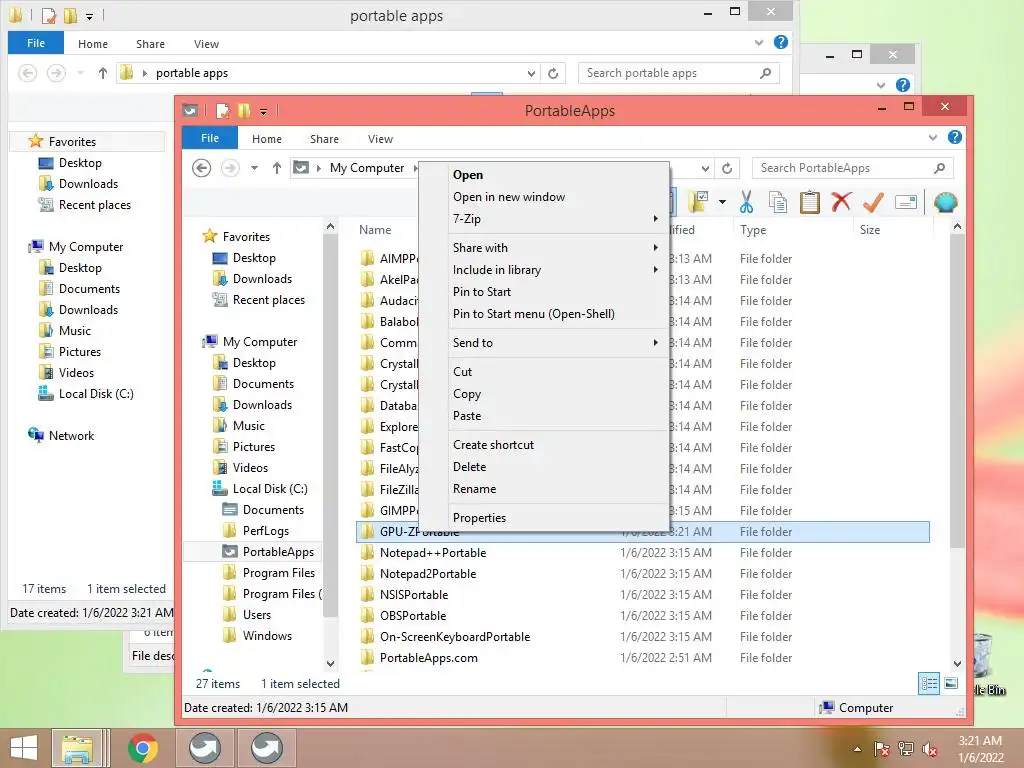
Task: Click the orange checkmark Properties toolbar icon
Action: pyautogui.click(x=873, y=202)
